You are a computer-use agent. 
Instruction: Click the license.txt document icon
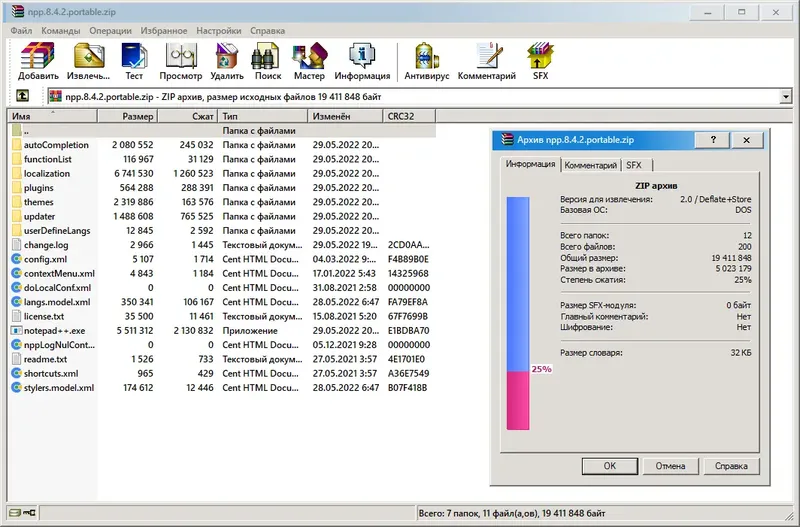16,316
